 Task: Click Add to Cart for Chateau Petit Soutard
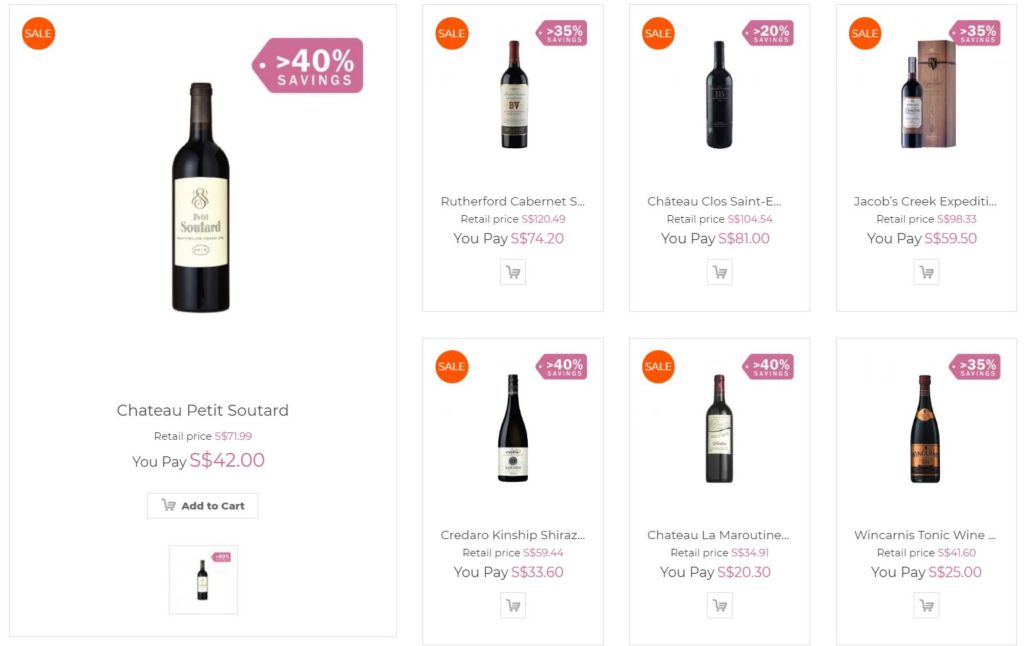[203, 505]
